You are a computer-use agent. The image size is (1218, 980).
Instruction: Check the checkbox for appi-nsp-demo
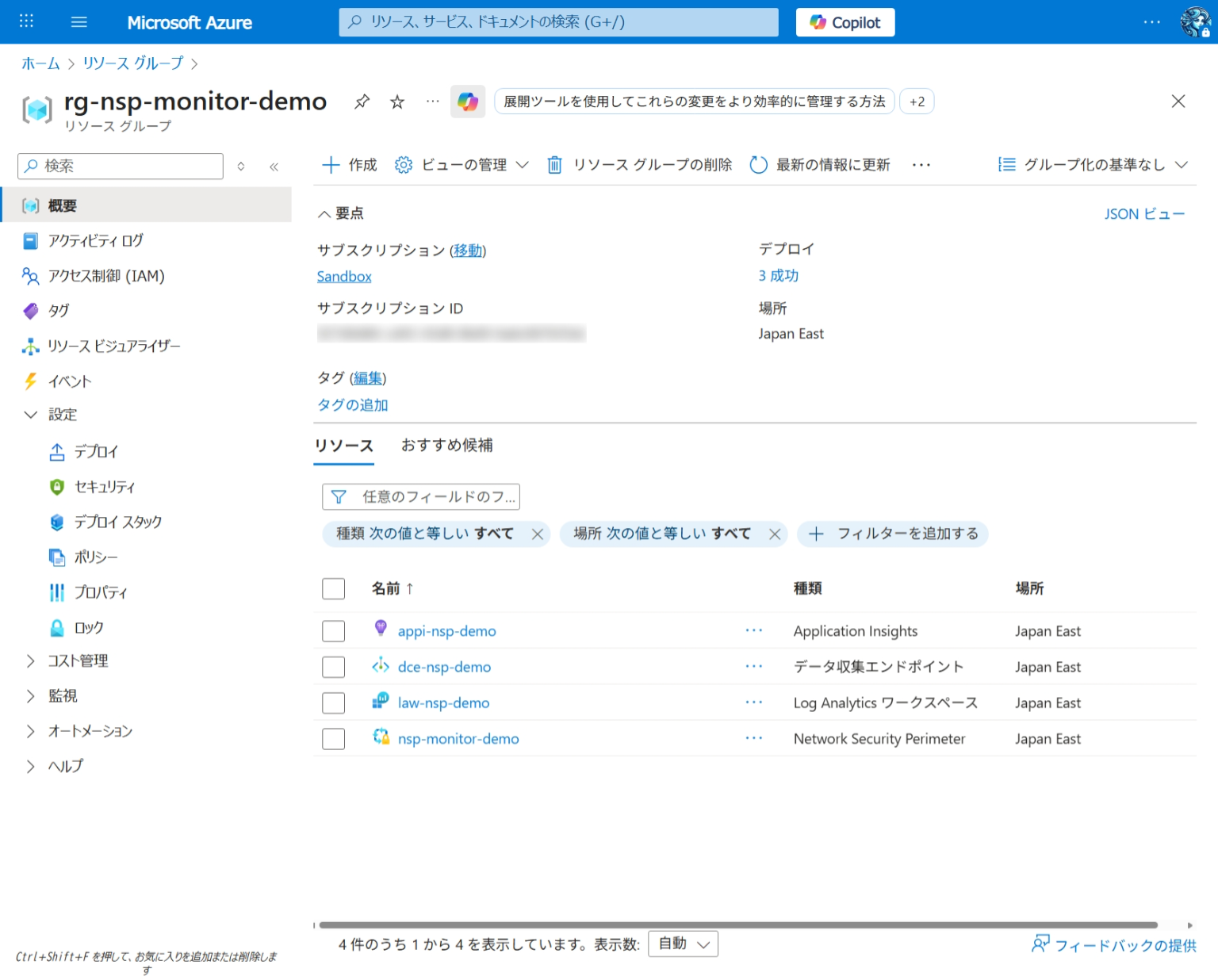tap(333, 630)
